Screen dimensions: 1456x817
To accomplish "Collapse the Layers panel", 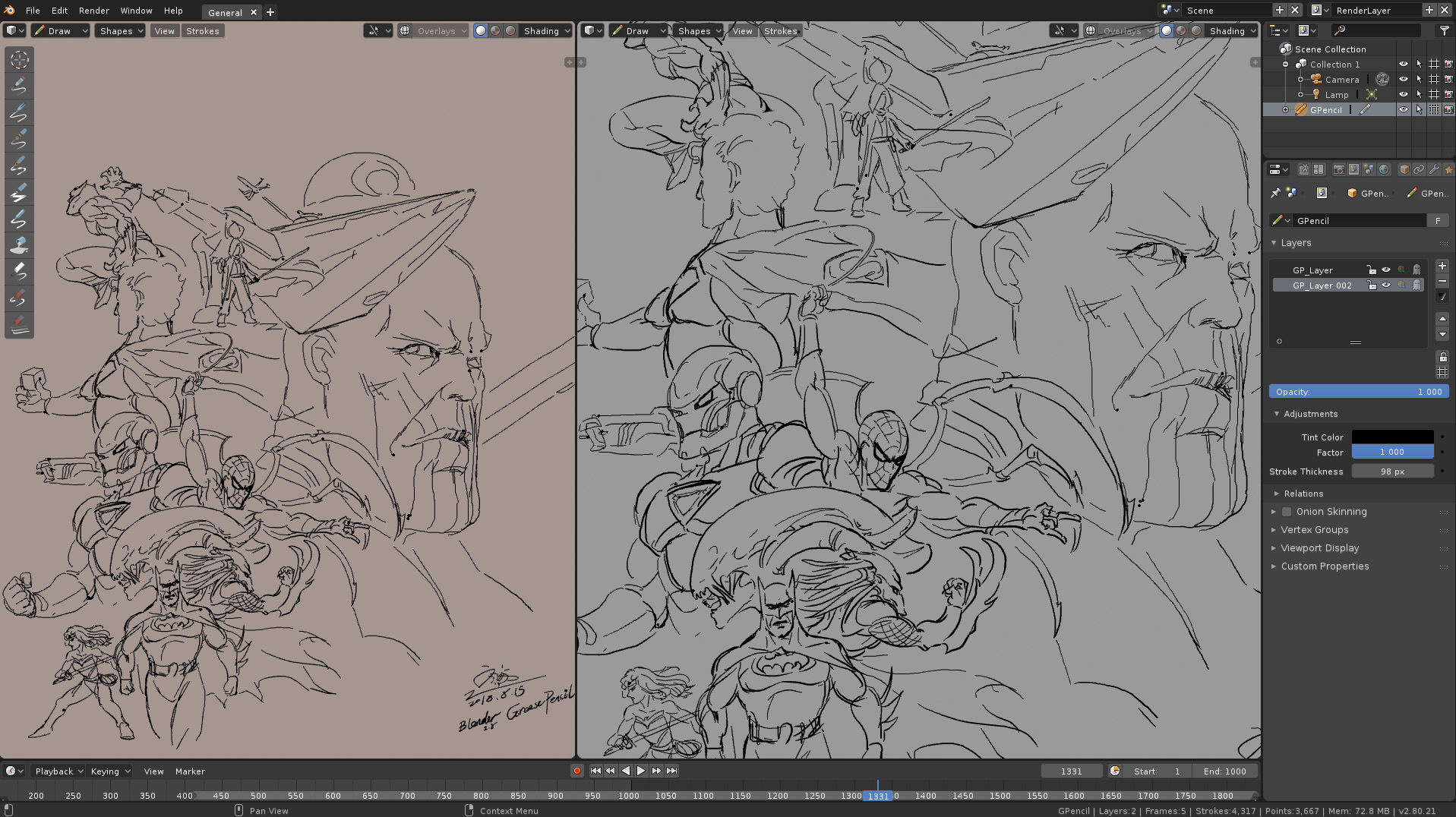I will coord(1274,243).
